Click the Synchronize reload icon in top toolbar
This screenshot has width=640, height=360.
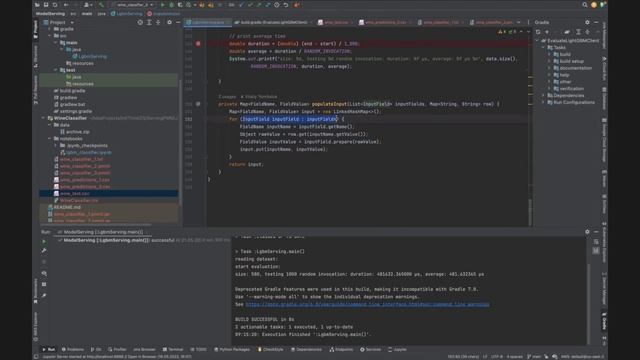coord(55,5)
